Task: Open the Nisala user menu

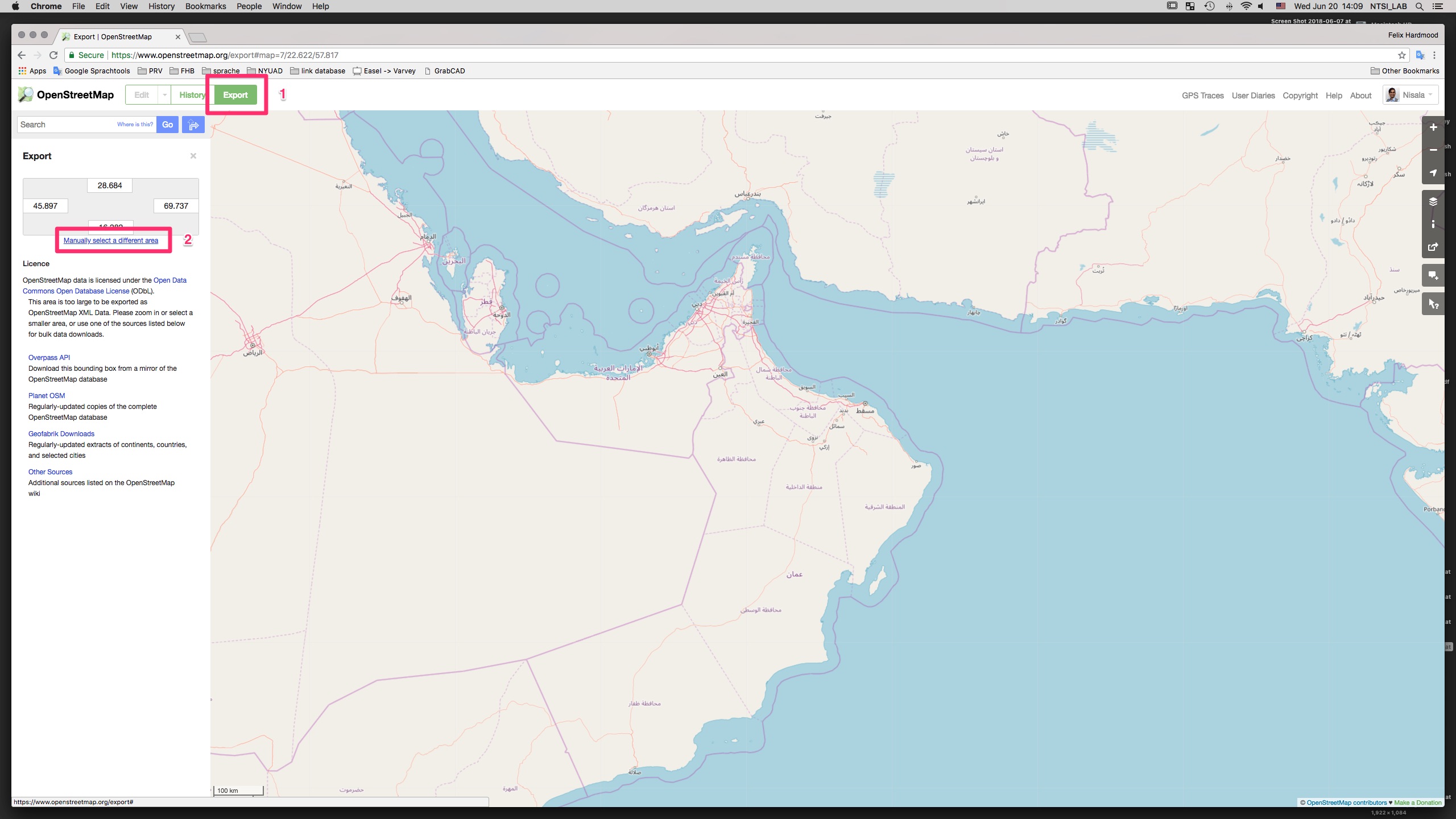Action: tap(1410, 95)
